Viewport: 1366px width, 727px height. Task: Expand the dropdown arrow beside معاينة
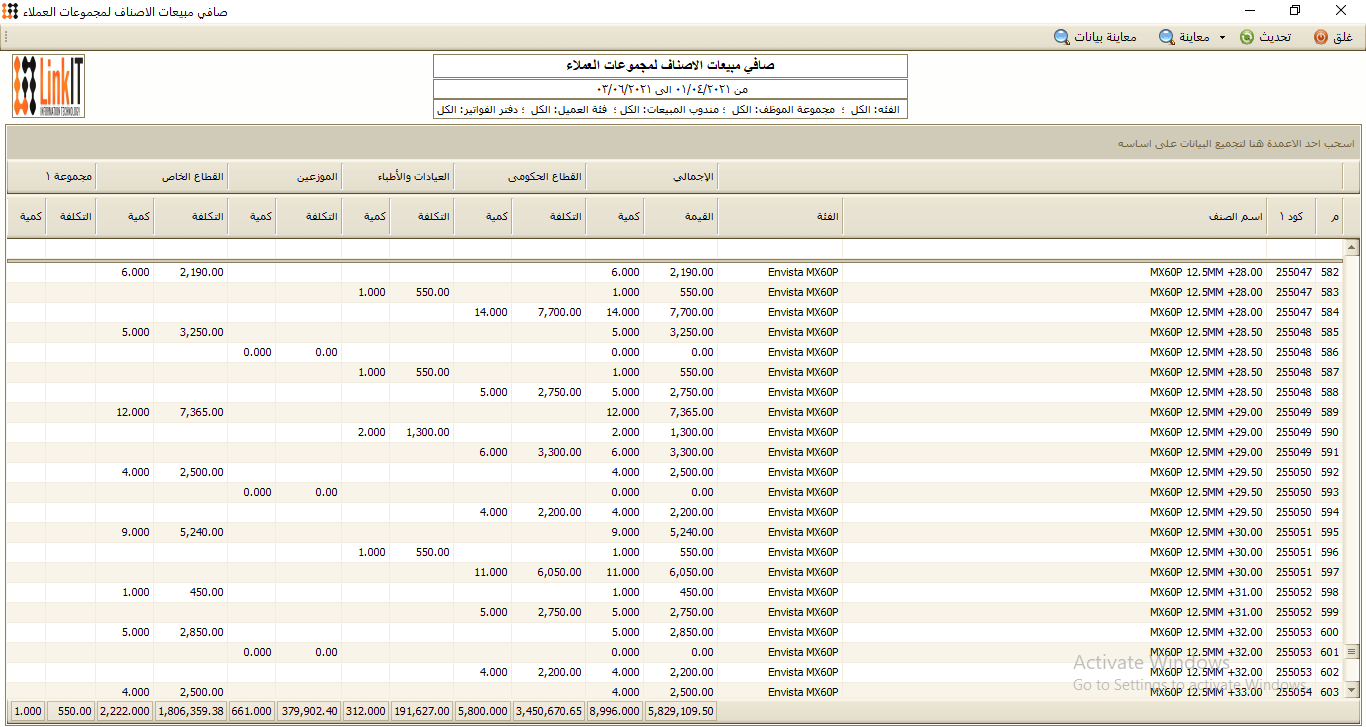pos(1221,38)
